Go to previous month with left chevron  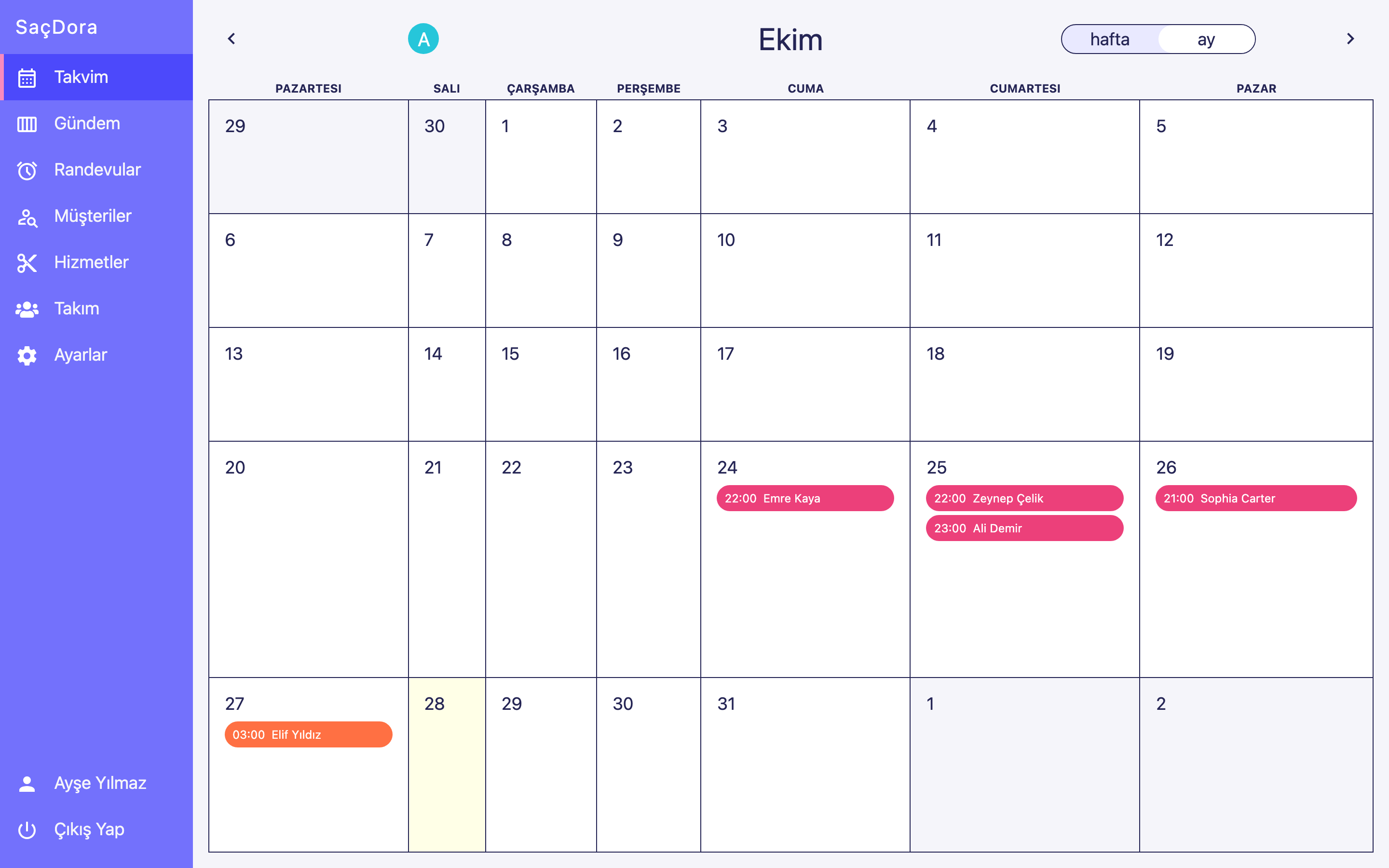pos(231,39)
